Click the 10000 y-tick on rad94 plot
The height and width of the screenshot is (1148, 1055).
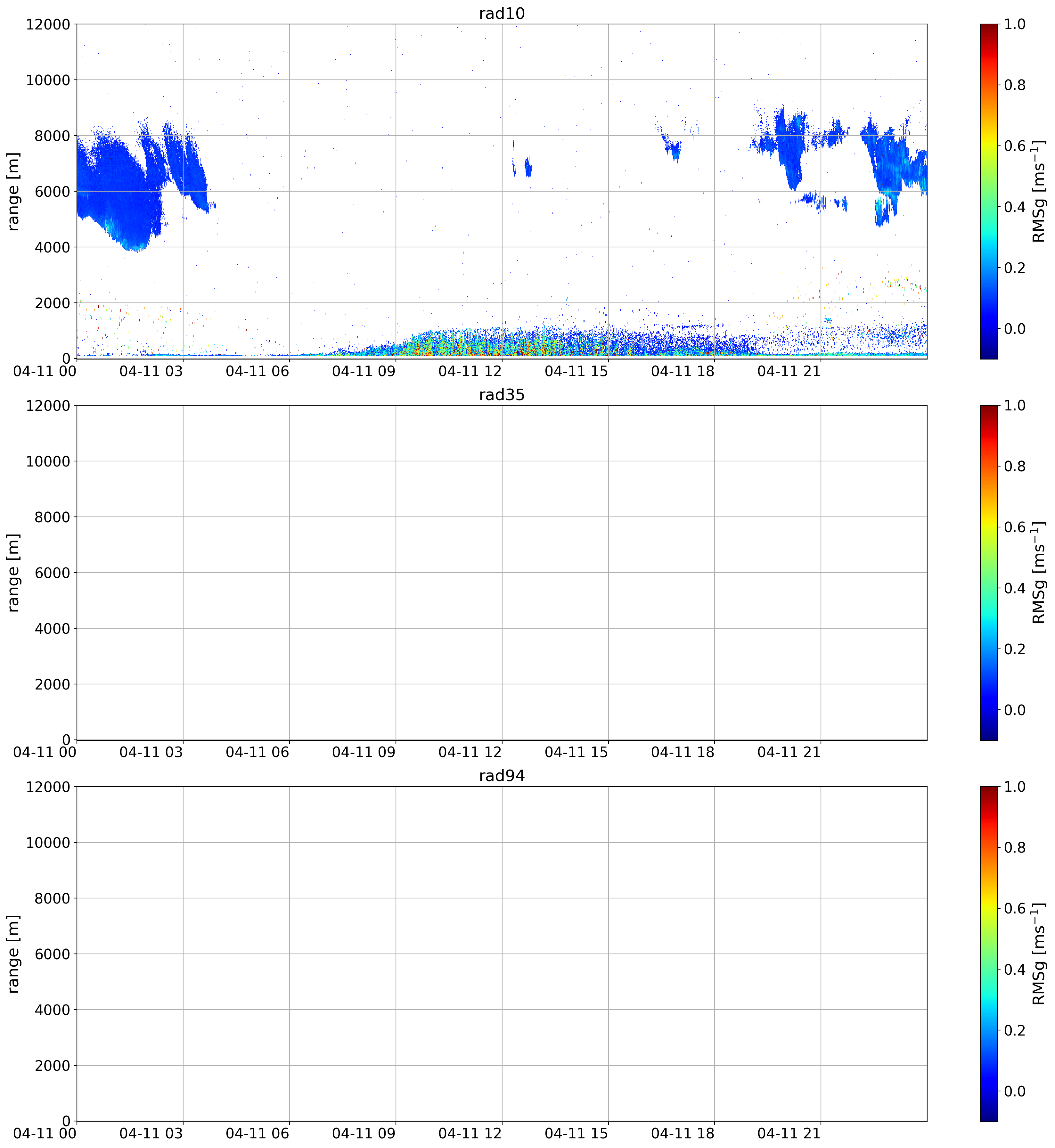tap(48, 842)
